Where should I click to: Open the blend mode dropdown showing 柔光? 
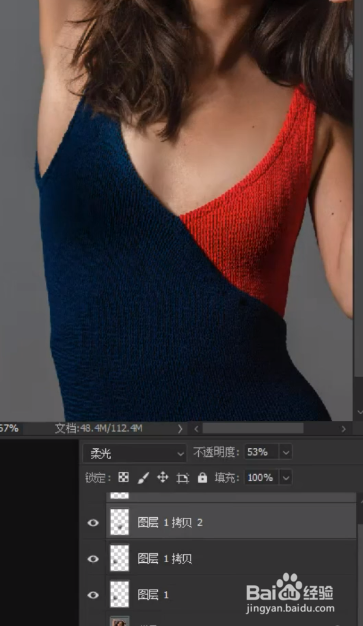point(134,453)
